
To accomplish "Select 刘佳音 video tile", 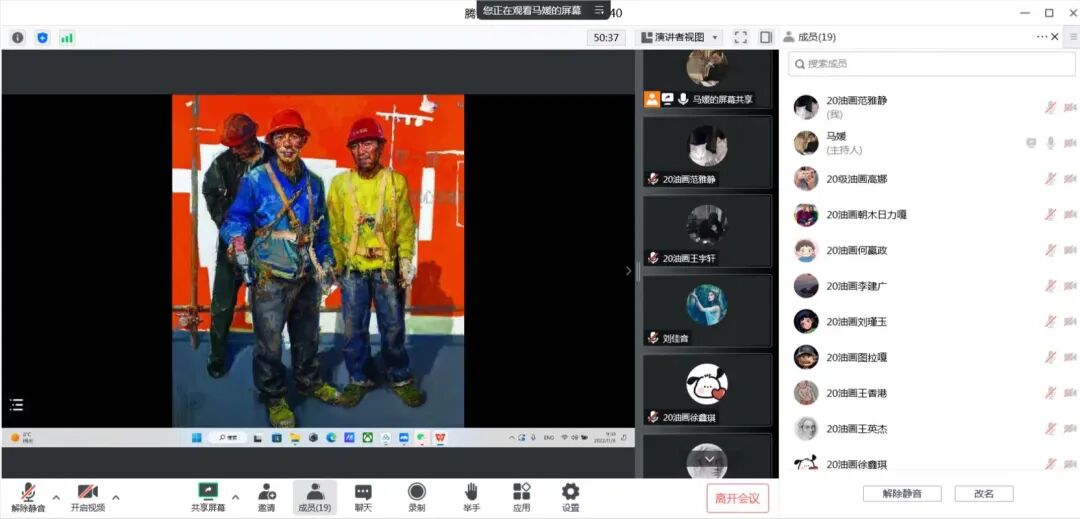I will coord(707,310).
